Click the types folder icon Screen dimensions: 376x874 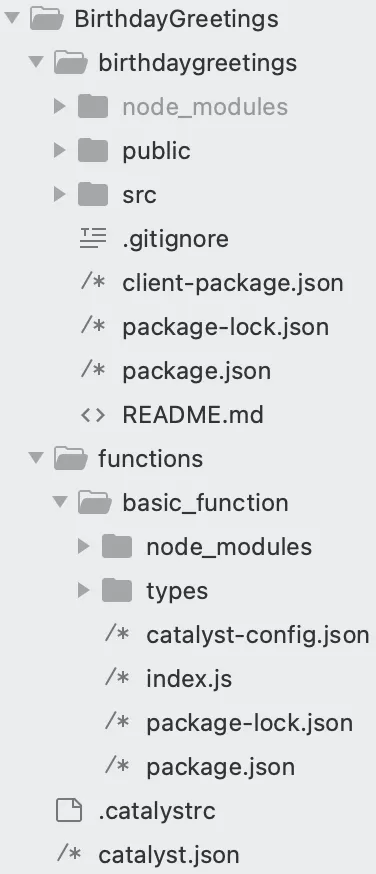coord(117,590)
